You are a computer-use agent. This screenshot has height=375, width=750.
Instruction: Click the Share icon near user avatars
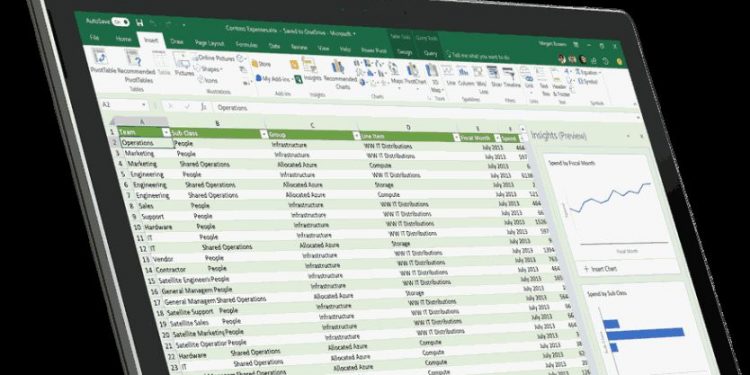click(x=594, y=60)
